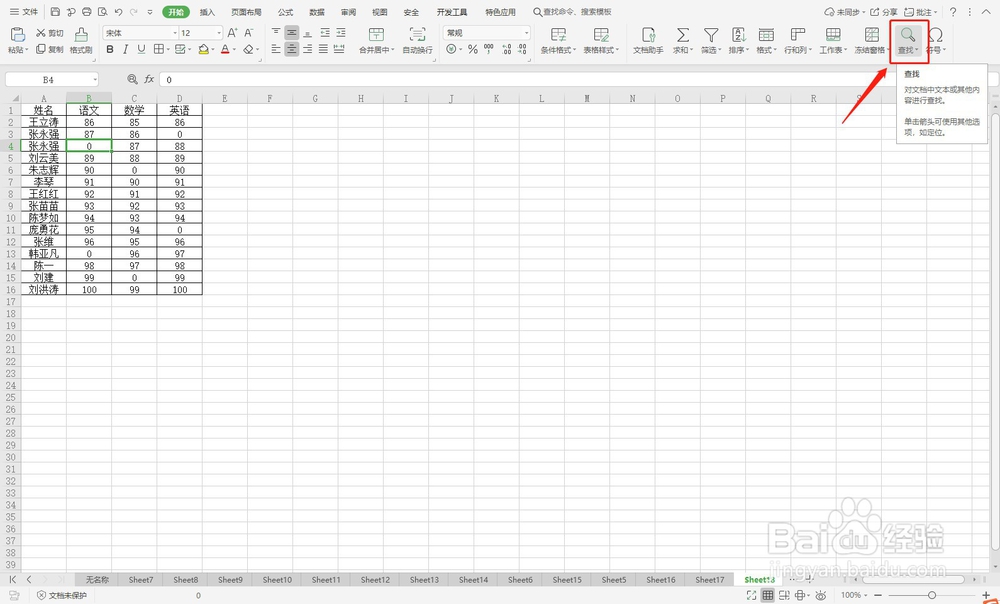Viewport: 1000px width, 604px height.
Task: Select the Format Painter (格式刷) tool
Action: pos(81,40)
